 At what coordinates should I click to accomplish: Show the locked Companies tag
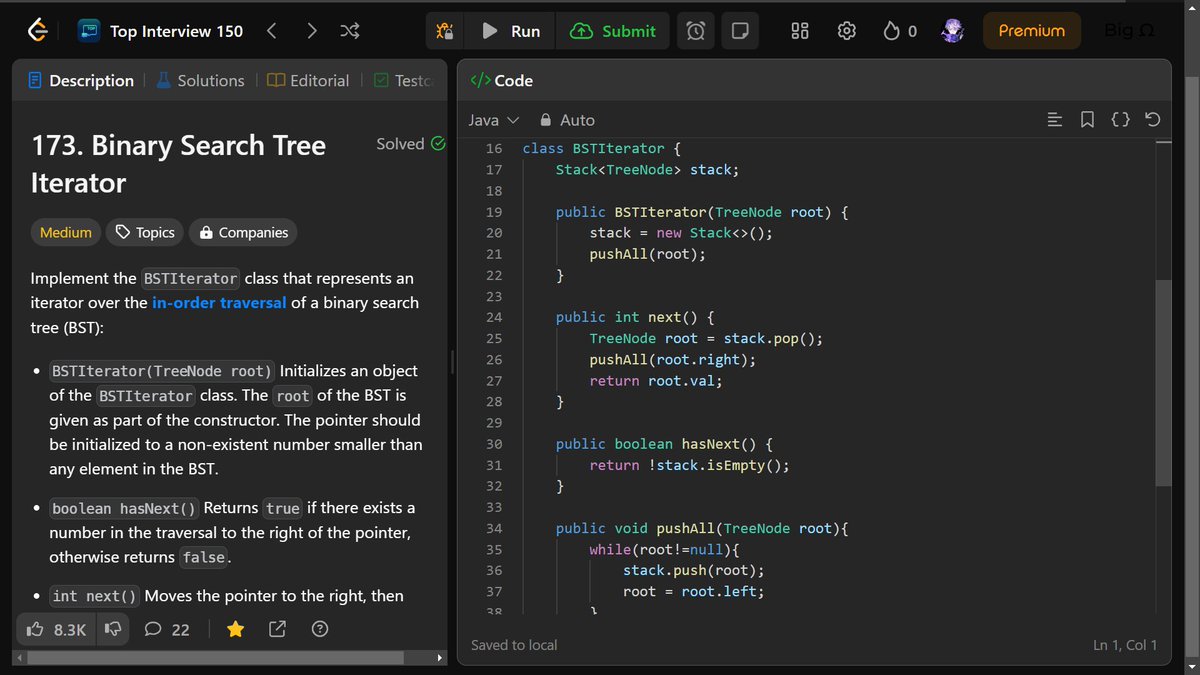[x=243, y=232]
